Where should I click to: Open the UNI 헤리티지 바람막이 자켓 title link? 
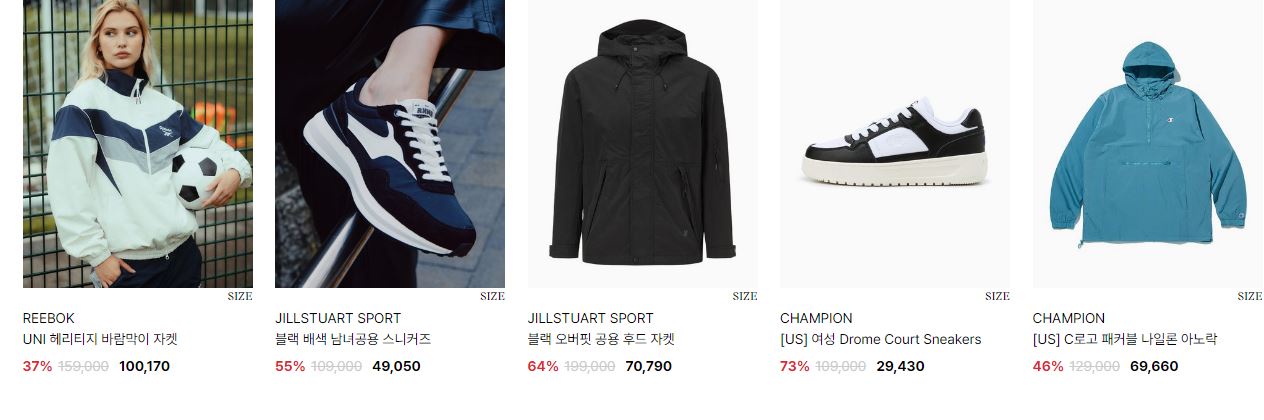(x=100, y=340)
